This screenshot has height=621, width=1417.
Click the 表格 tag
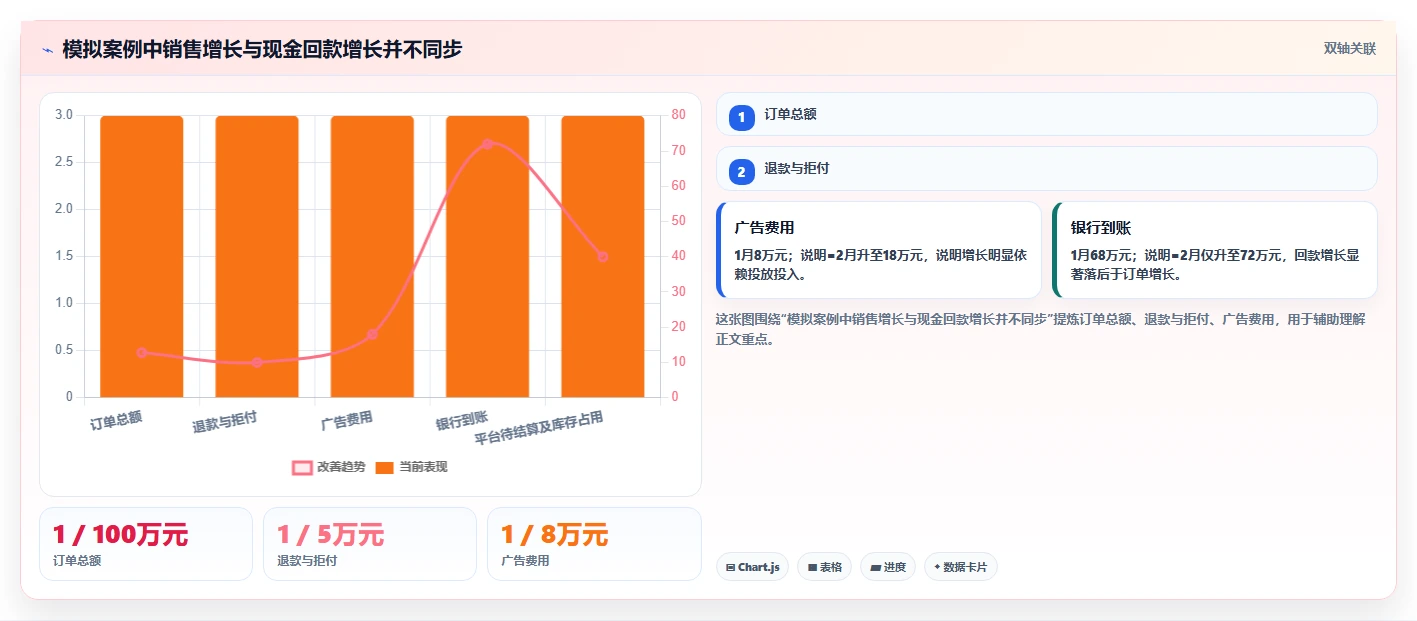coord(824,567)
